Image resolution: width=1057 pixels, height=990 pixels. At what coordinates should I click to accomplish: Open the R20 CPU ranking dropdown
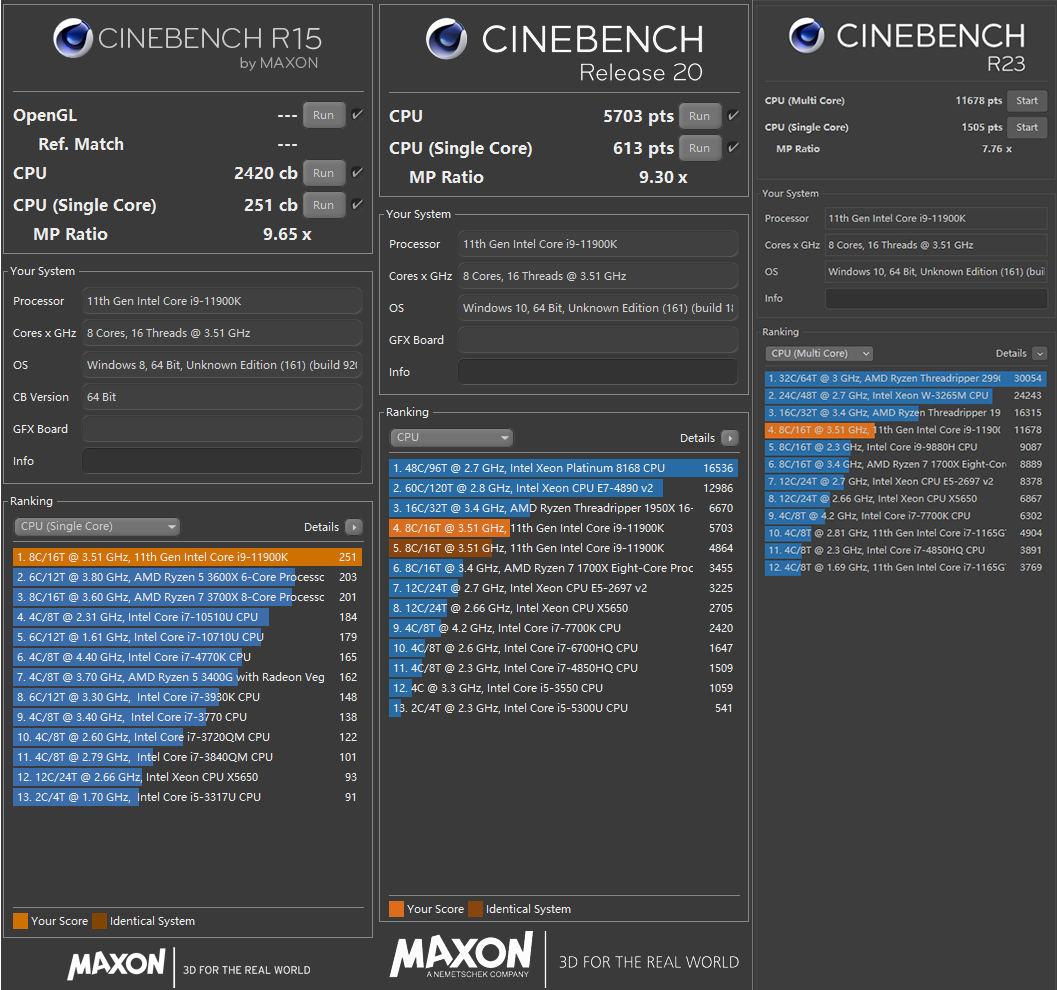451,438
